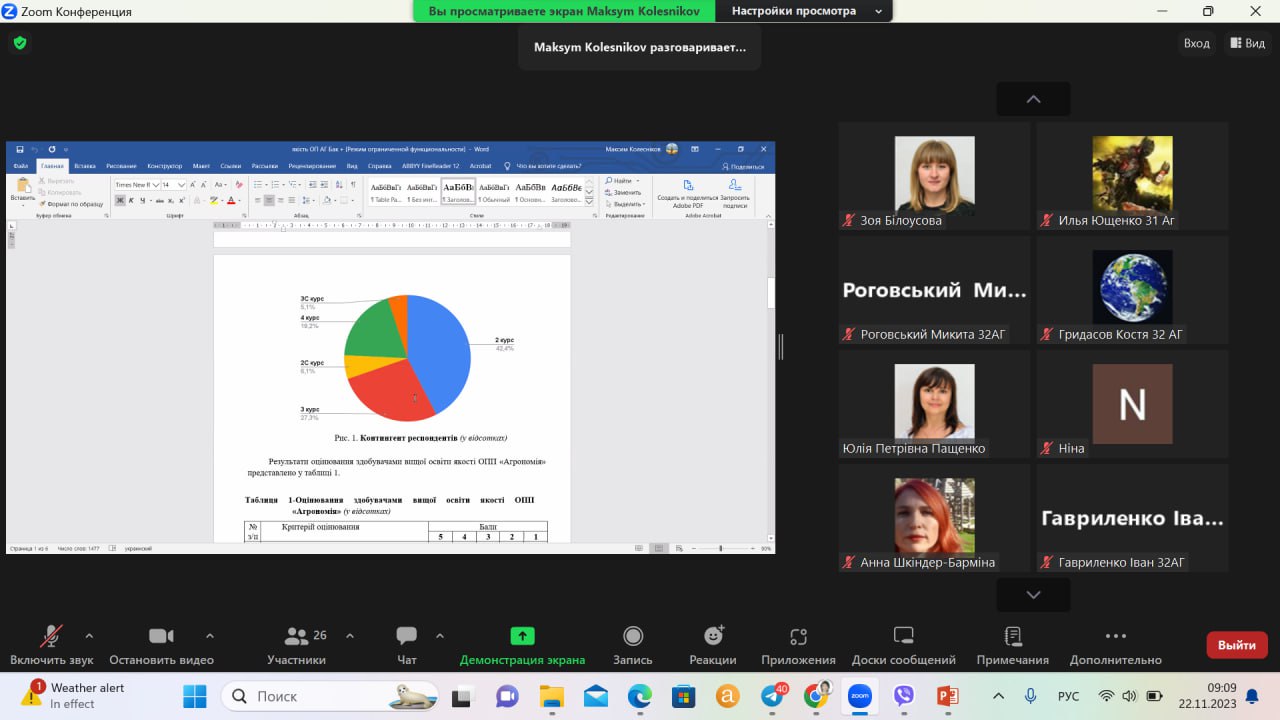Open the Zoom Reactions panel
Viewport: 1280px width, 720px height.
(x=713, y=644)
